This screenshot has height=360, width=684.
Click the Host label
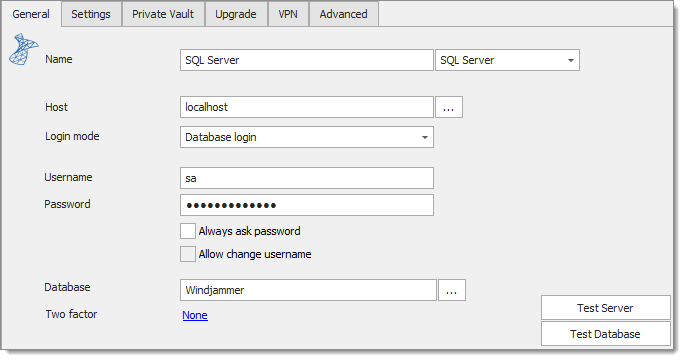(57, 107)
